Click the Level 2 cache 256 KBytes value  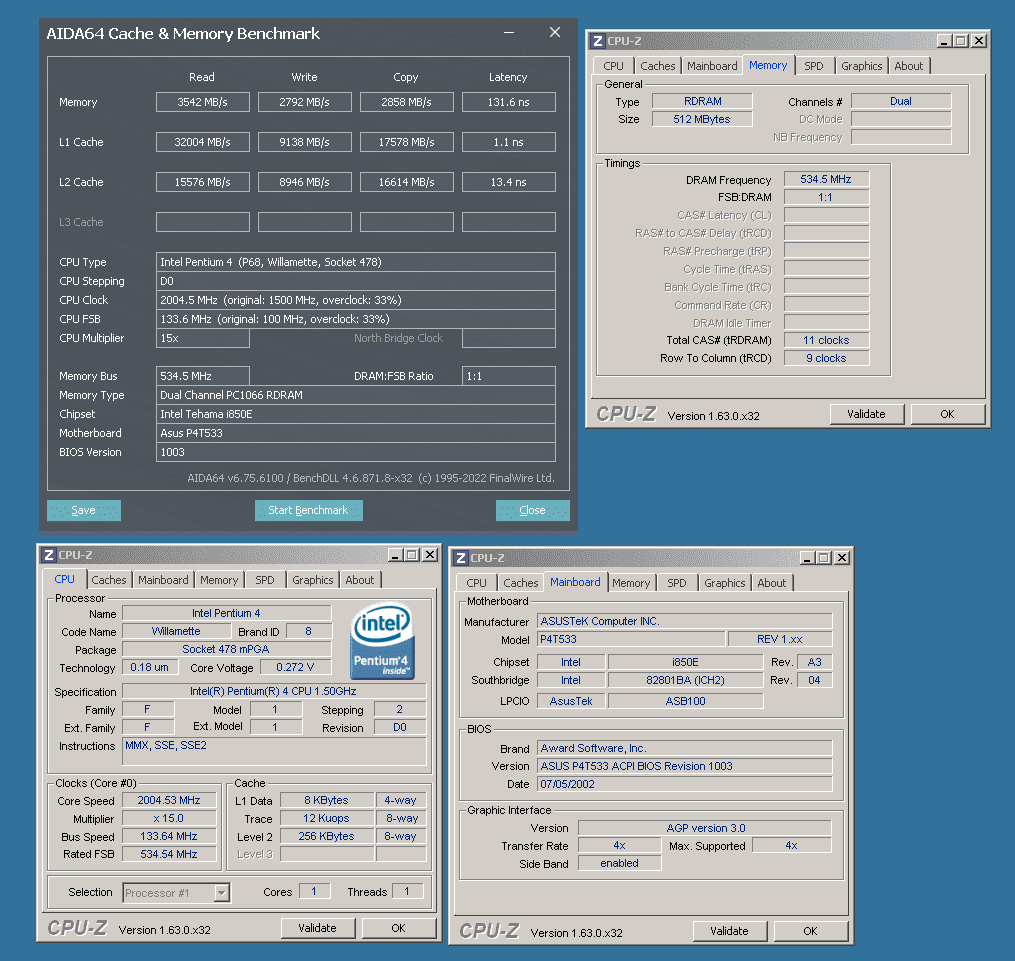click(x=327, y=836)
